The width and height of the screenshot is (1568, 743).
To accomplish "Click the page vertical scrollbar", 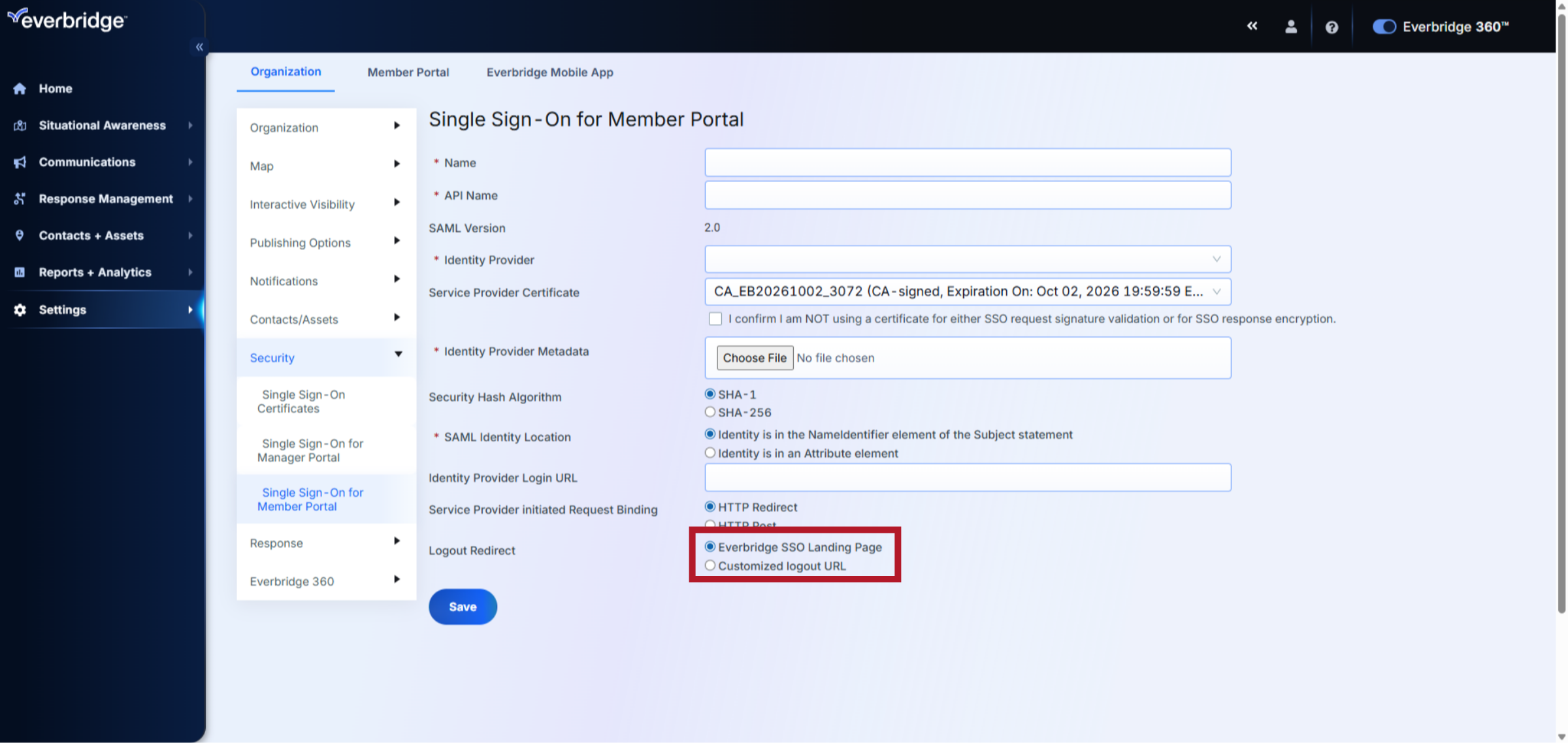I will coord(1561,313).
